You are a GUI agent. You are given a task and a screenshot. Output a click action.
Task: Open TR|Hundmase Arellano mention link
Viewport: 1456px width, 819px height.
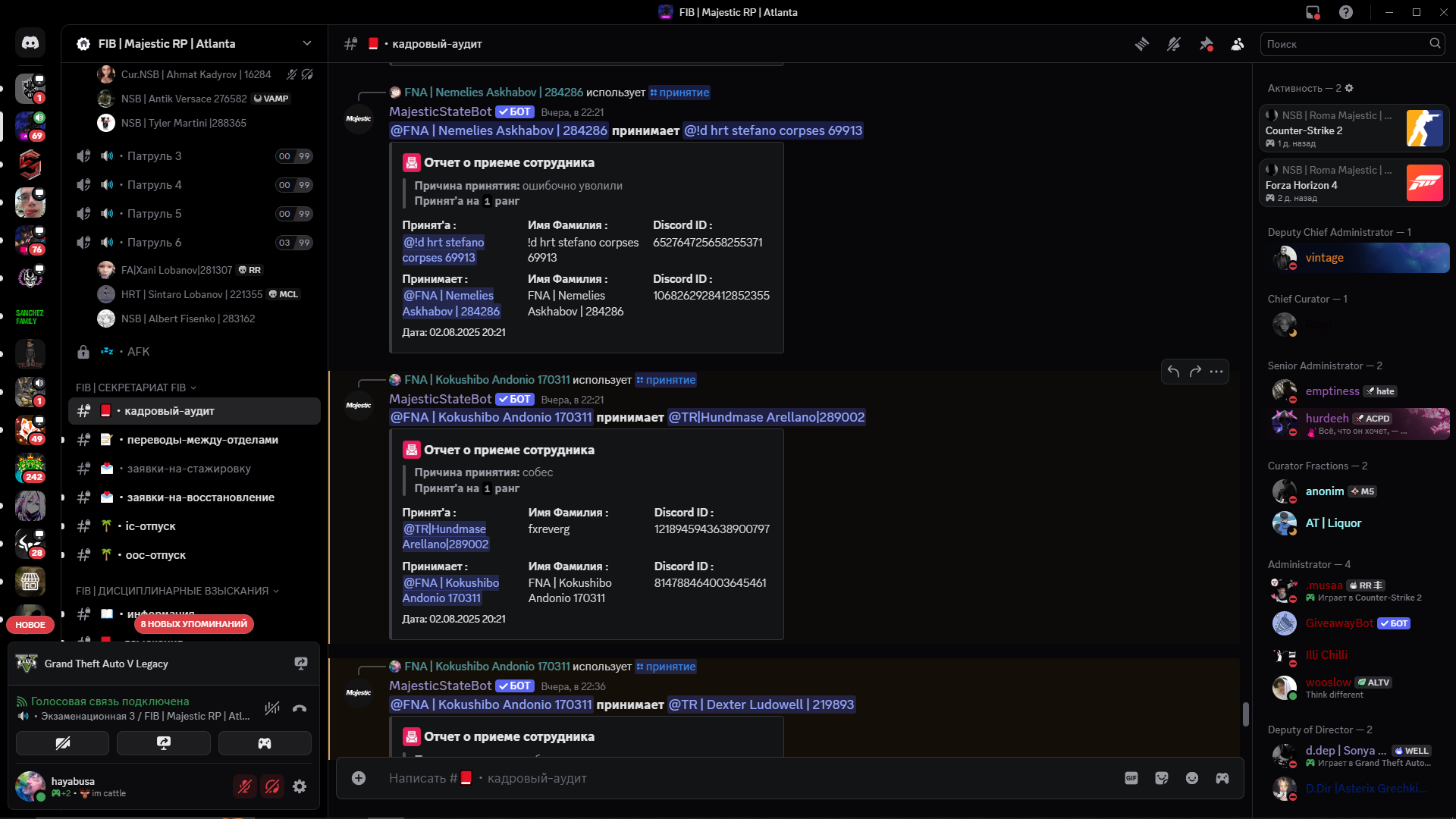tap(766, 417)
